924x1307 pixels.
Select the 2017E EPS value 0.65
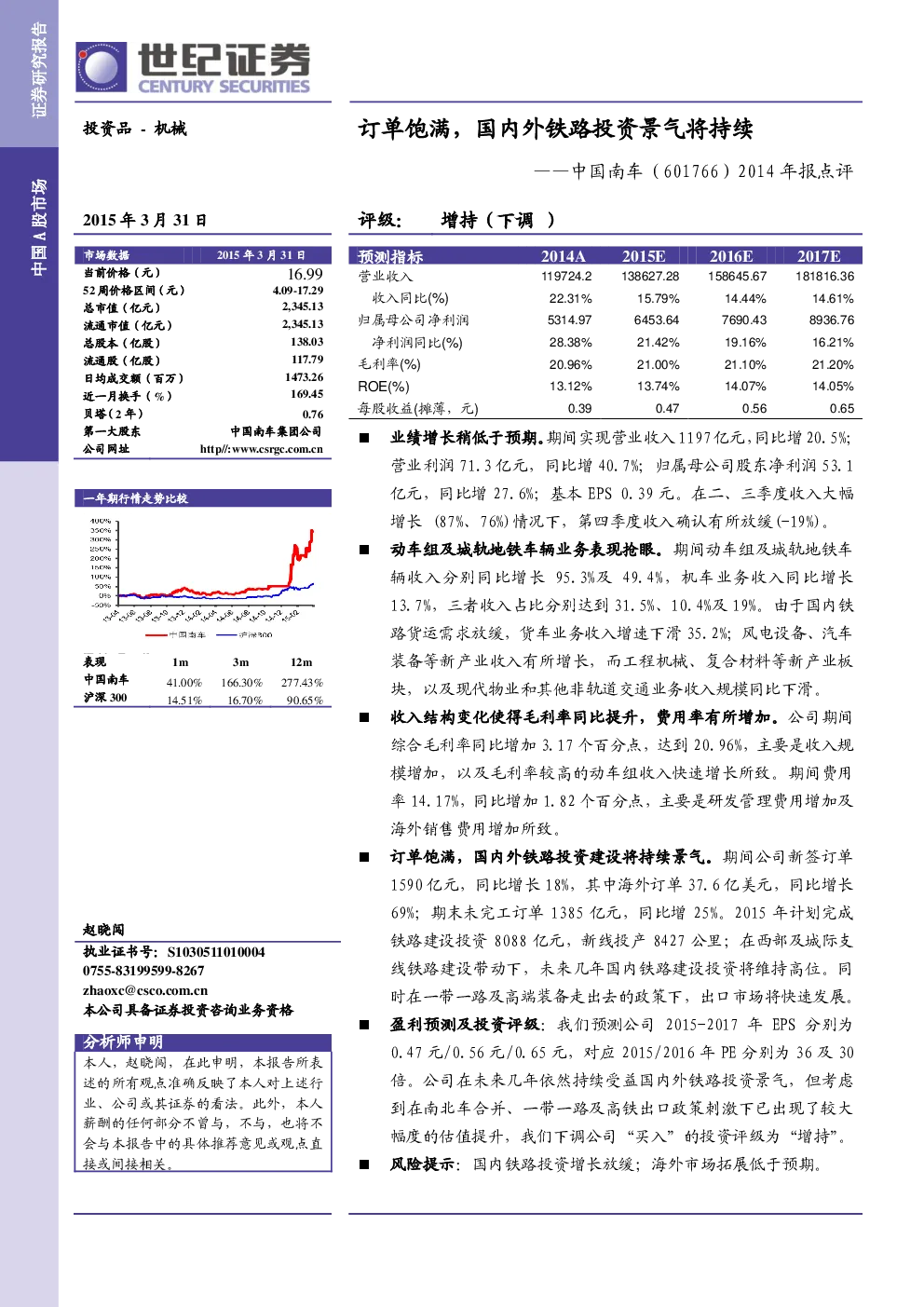tap(842, 408)
